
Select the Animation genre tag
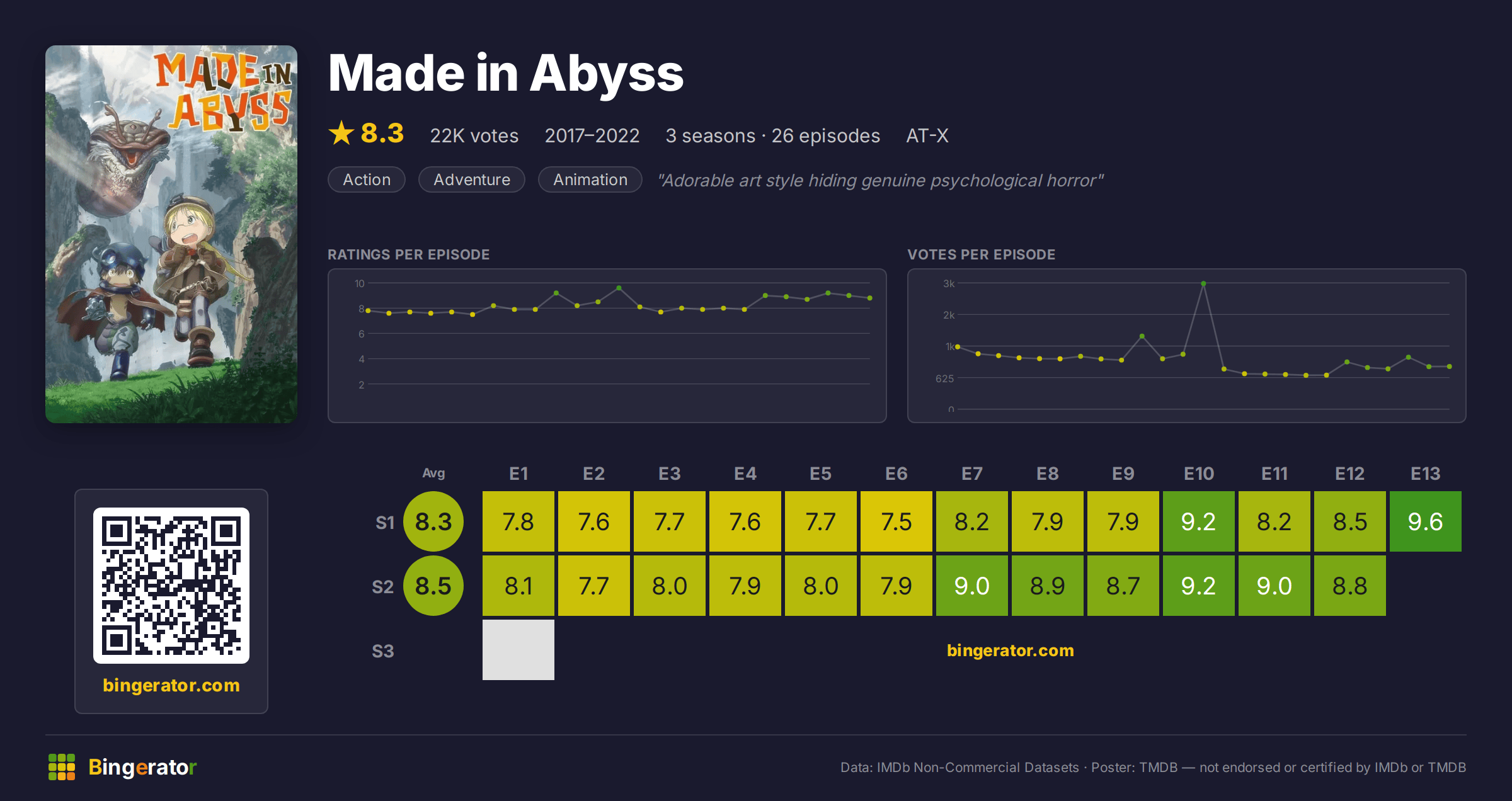click(590, 179)
